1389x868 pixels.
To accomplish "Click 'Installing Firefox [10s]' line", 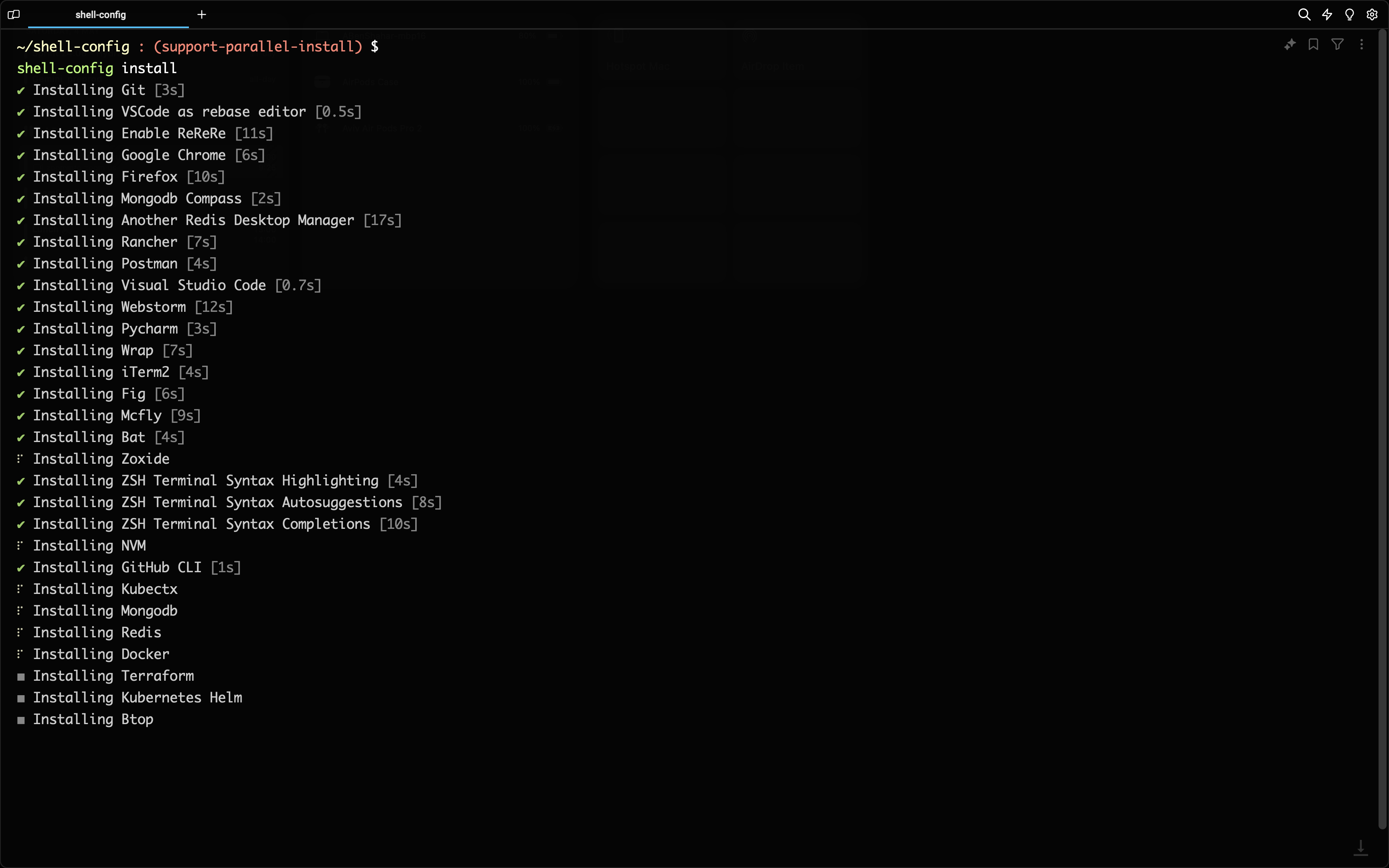I will (x=121, y=177).
